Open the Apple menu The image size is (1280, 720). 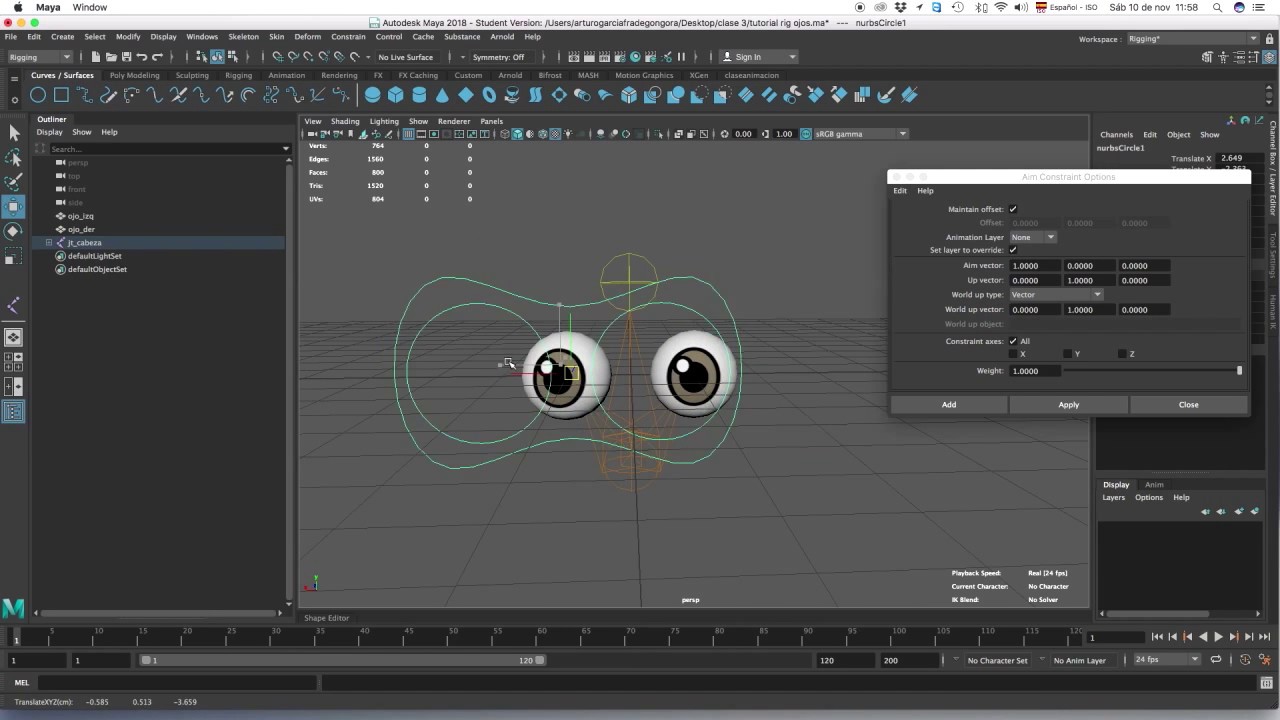(x=17, y=7)
